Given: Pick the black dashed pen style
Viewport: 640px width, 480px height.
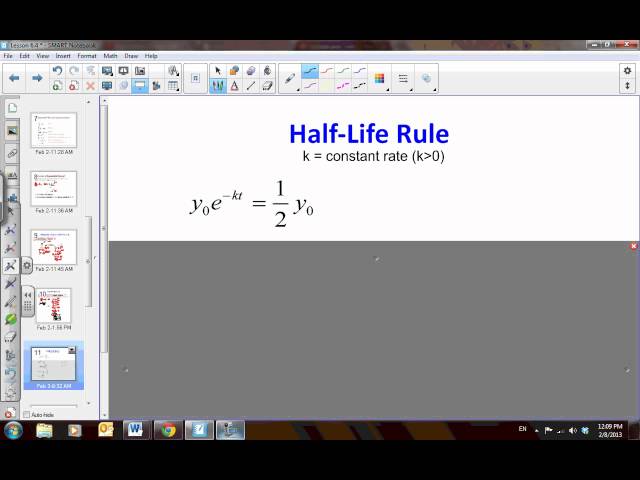Looking at the screenshot, I should pos(360,86).
